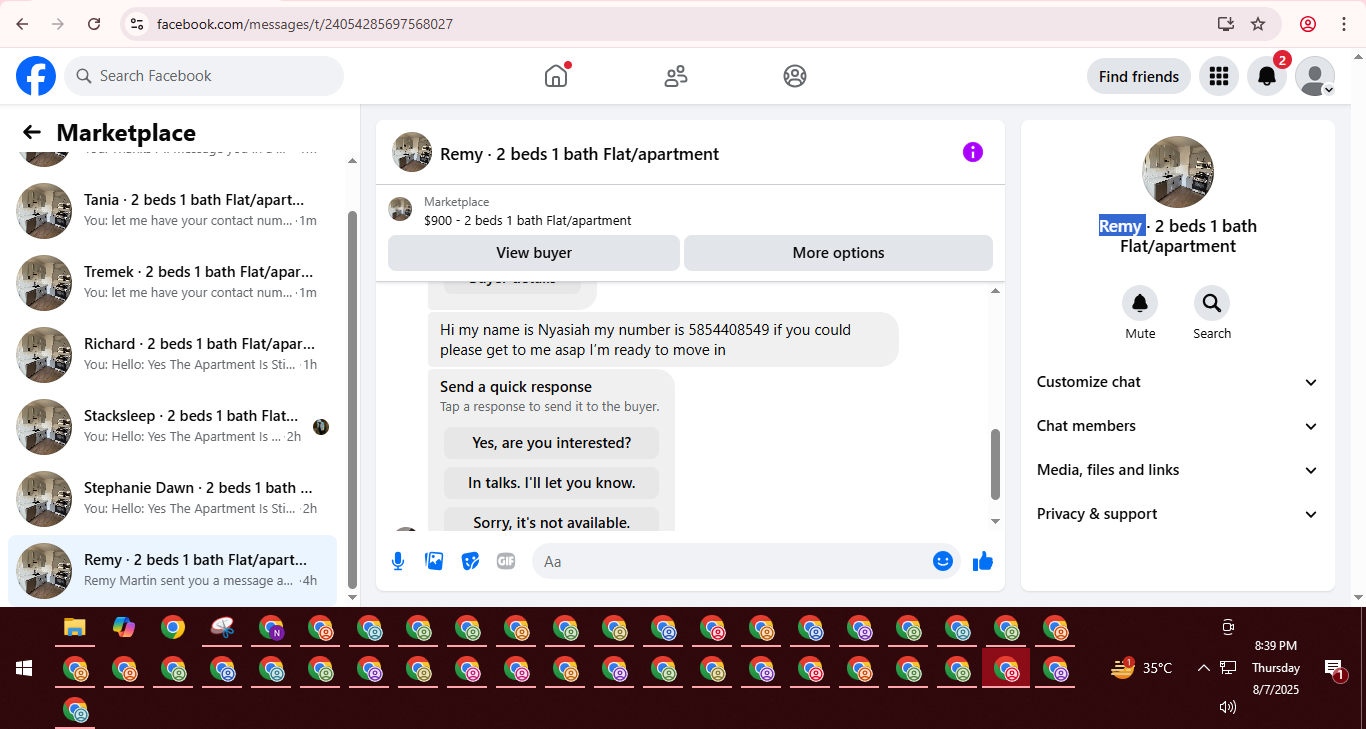Click Remy's listing thumbnail in the right panel
The height and width of the screenshot is (729, 1366).
1178,172
